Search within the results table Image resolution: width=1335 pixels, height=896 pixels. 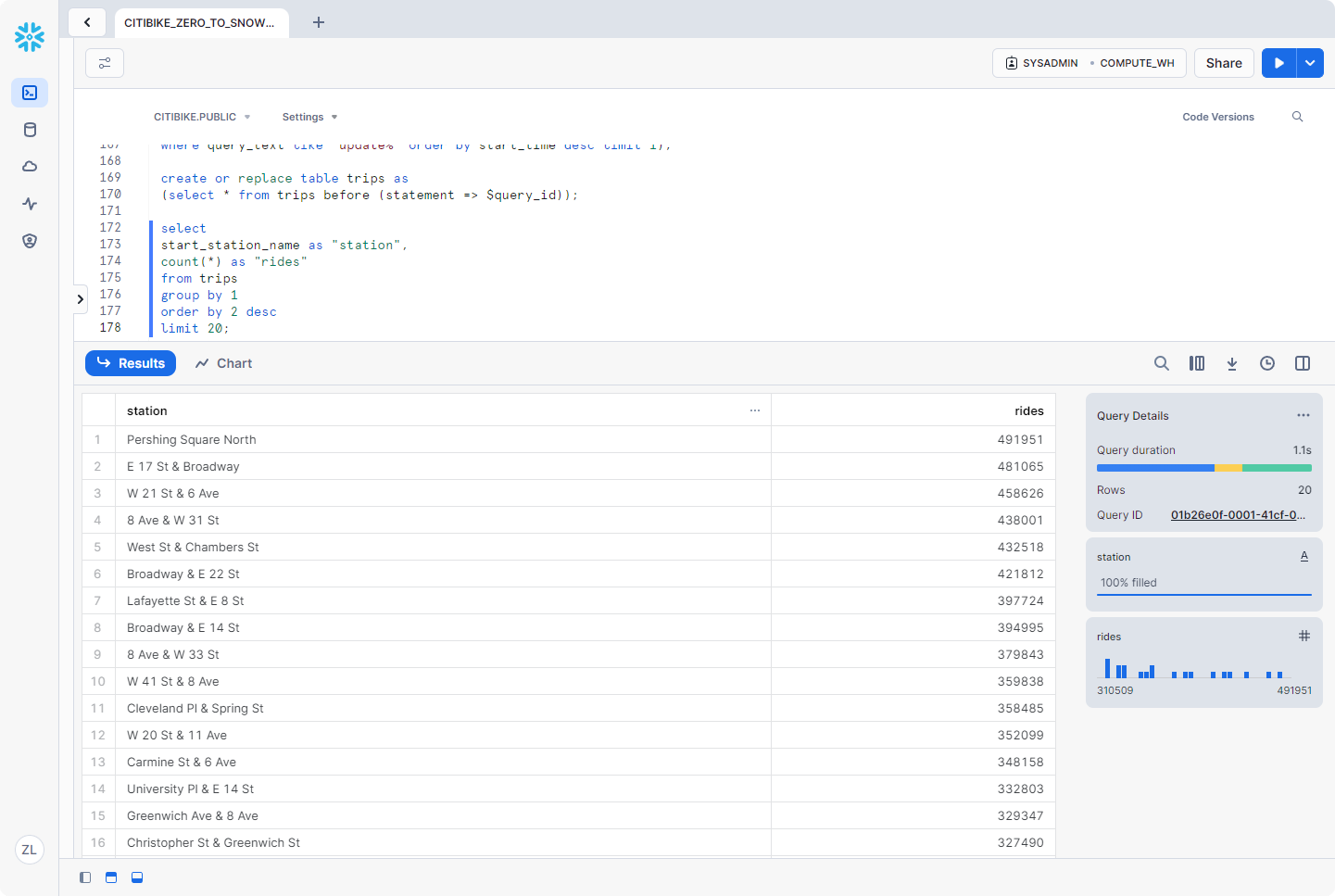pyautogui.click(x=1161, y=363)
